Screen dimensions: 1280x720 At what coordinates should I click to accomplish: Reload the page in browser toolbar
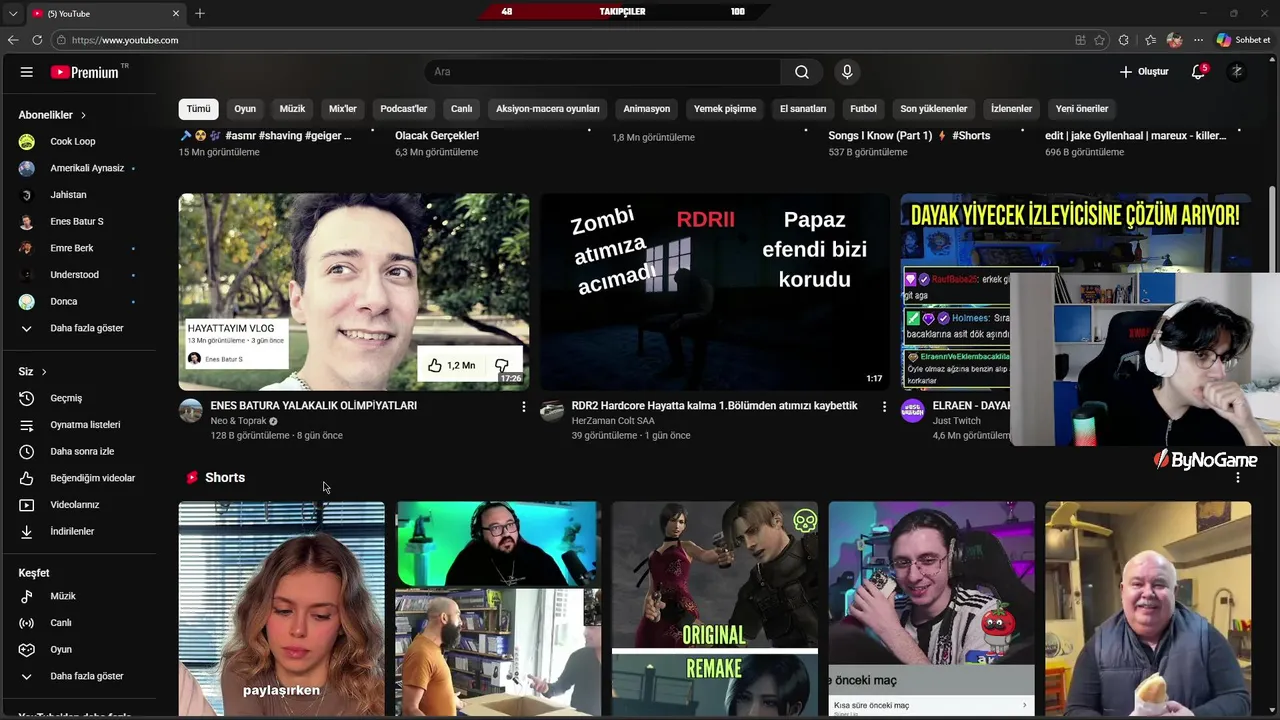(37, 40)
